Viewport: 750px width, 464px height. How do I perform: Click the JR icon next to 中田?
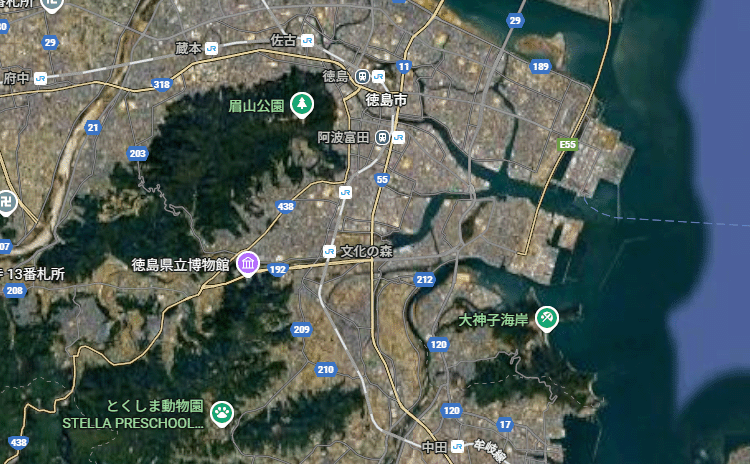457,447
